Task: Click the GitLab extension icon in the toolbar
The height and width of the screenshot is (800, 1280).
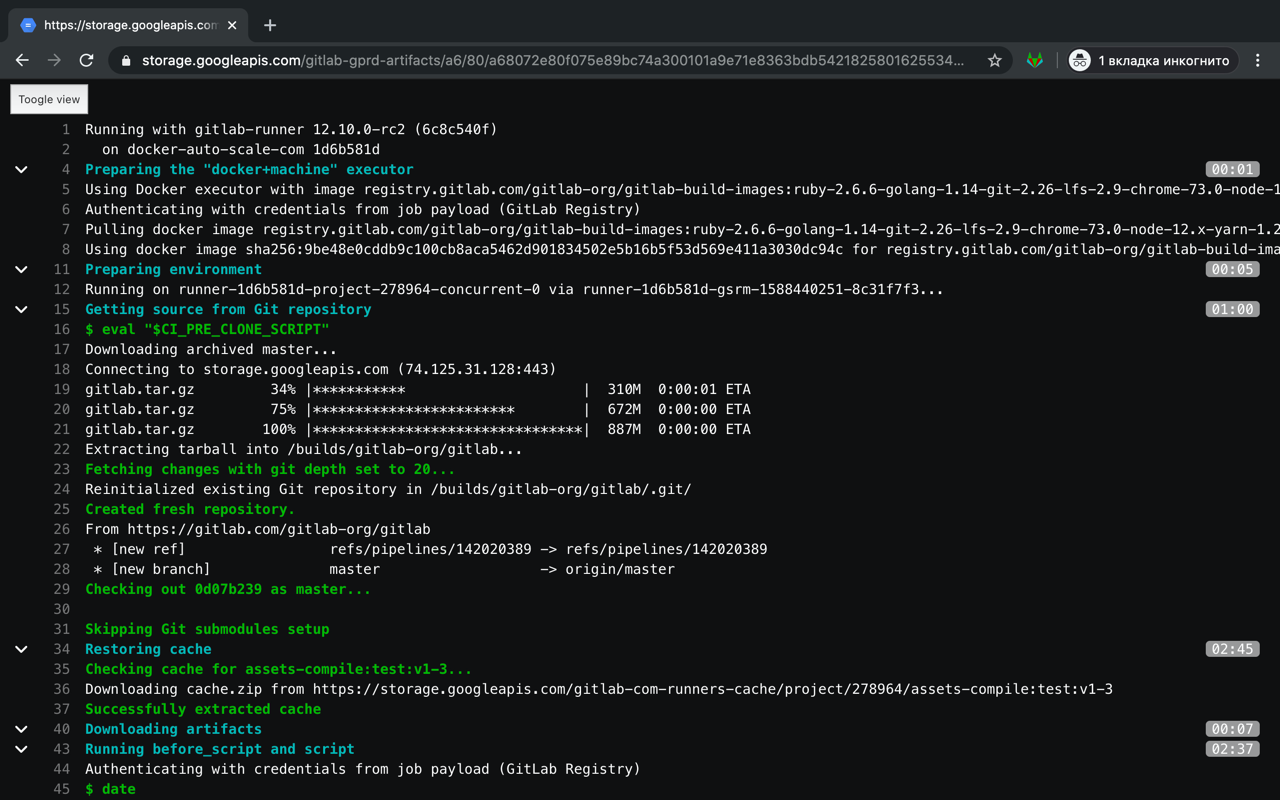Action: (1034, 60)
